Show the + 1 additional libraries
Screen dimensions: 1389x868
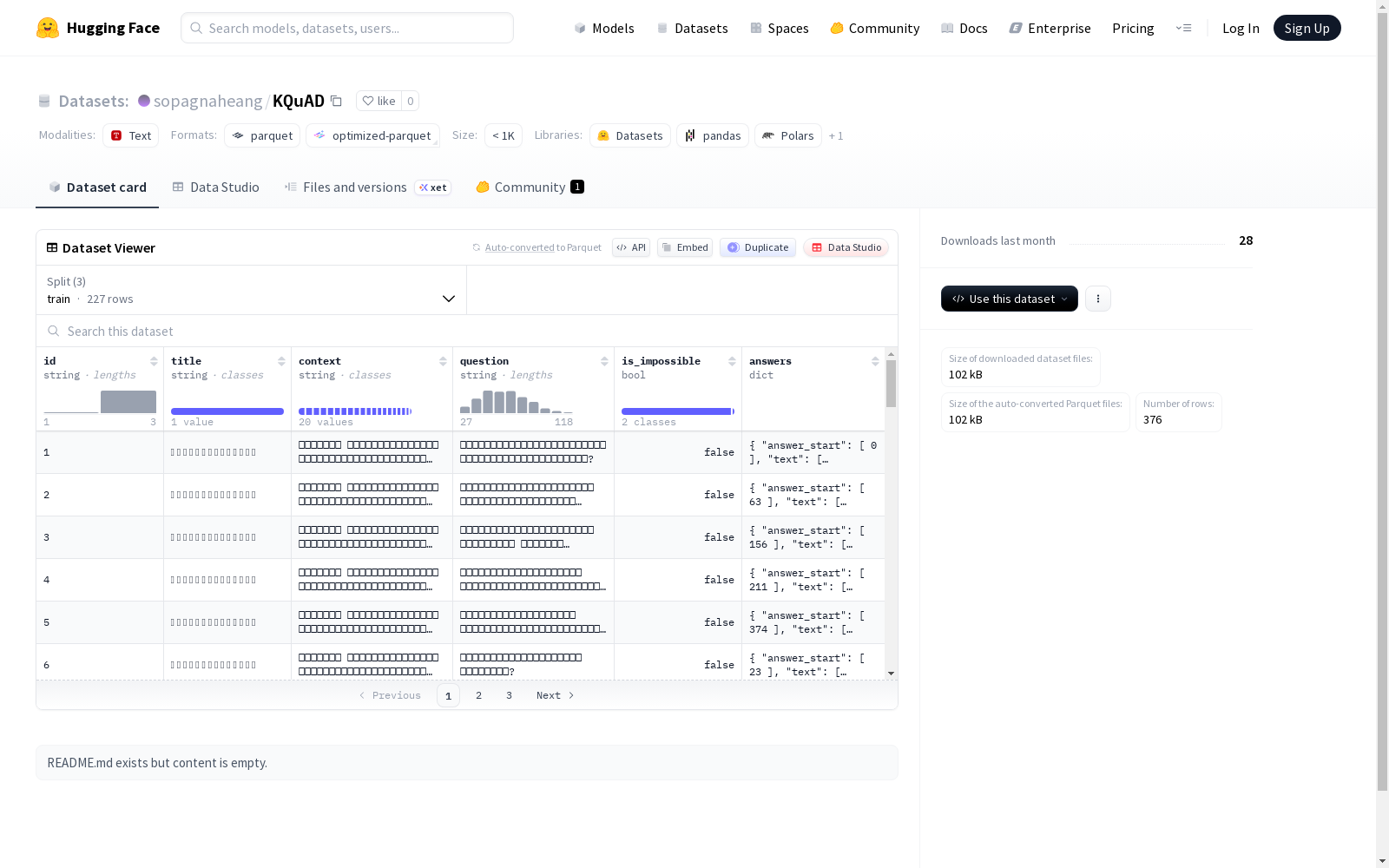coord(836,135)
